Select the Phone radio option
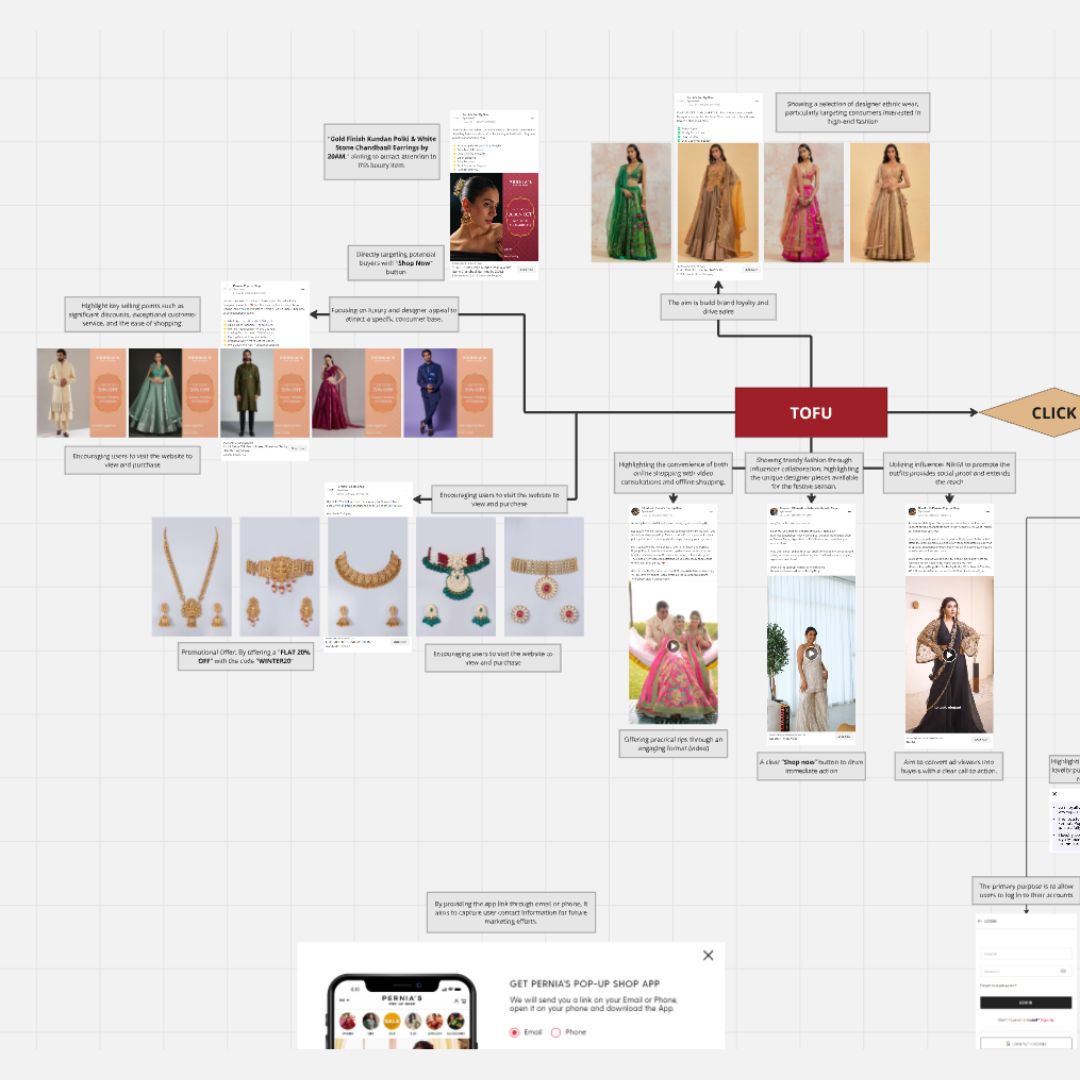The image size is (1080, 1080). 556,1032
